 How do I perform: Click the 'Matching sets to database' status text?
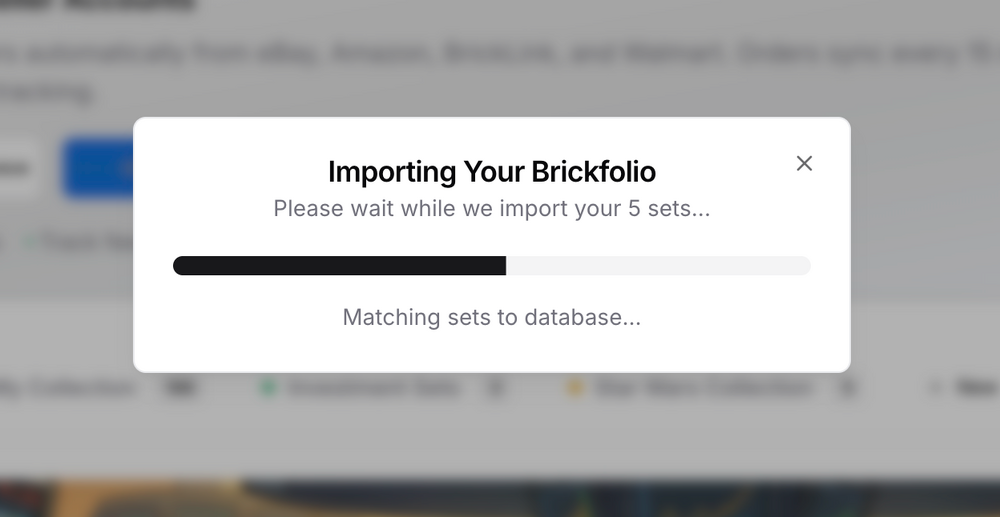coord(492,318)
